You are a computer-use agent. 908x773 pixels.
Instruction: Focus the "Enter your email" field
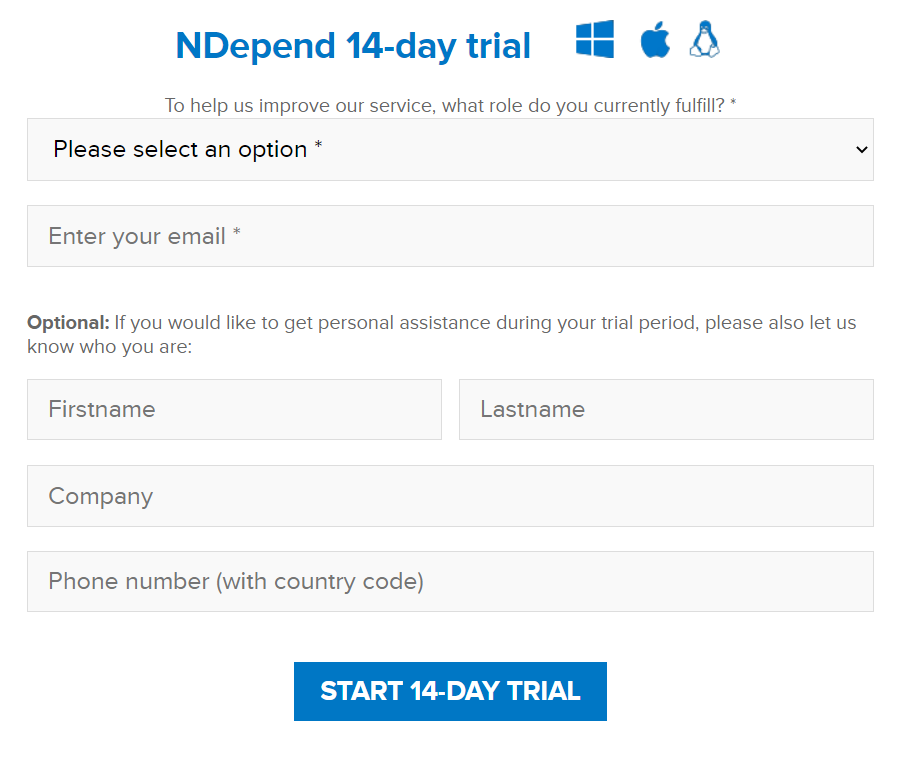450,236
